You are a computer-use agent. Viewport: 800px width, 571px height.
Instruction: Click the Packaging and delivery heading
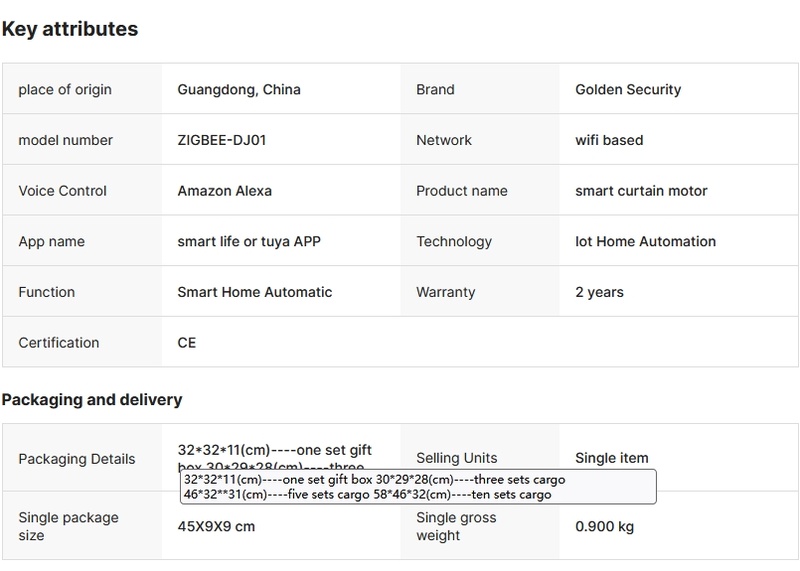92,400
